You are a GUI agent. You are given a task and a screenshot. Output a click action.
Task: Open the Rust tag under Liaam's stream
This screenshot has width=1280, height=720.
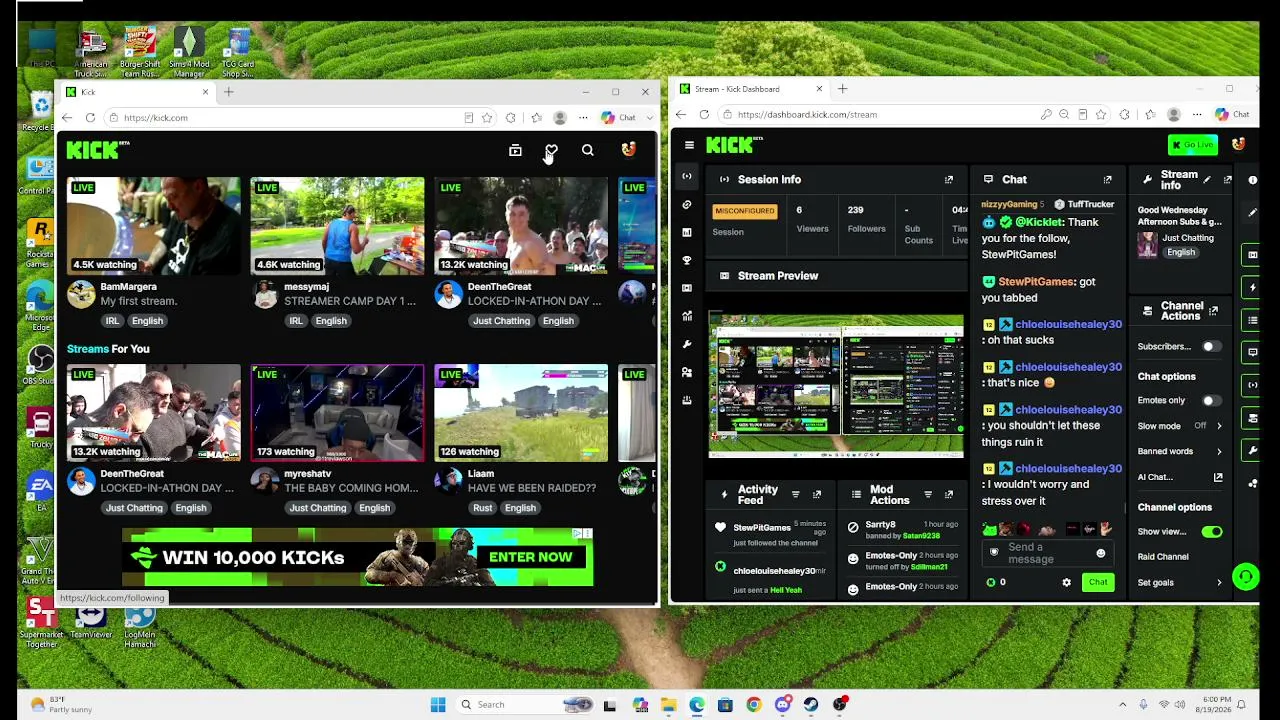pyautogui.click(x=482, y=508)
